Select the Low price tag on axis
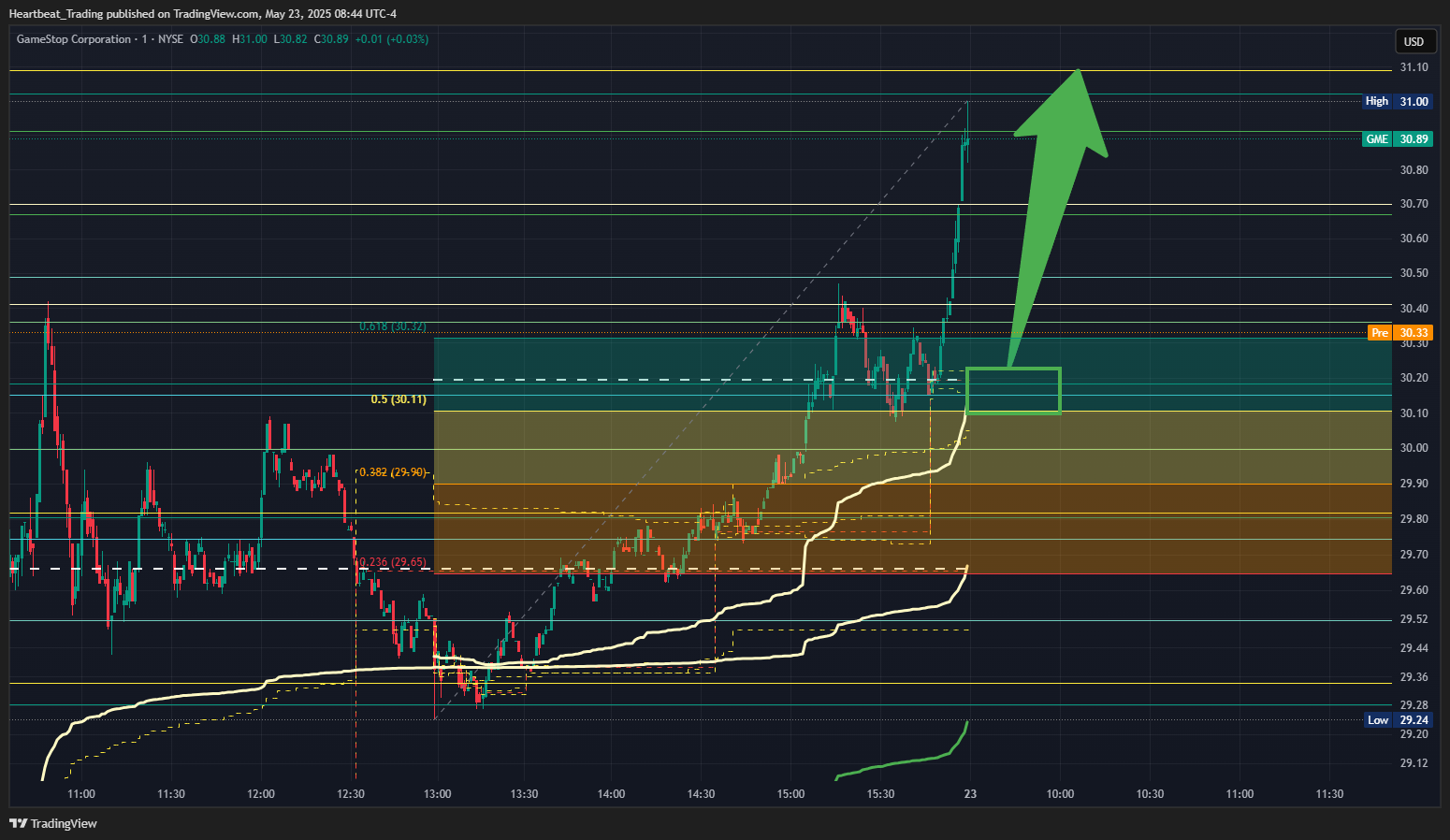The height and width of the screenshot is (840, 1450). 1378,720
